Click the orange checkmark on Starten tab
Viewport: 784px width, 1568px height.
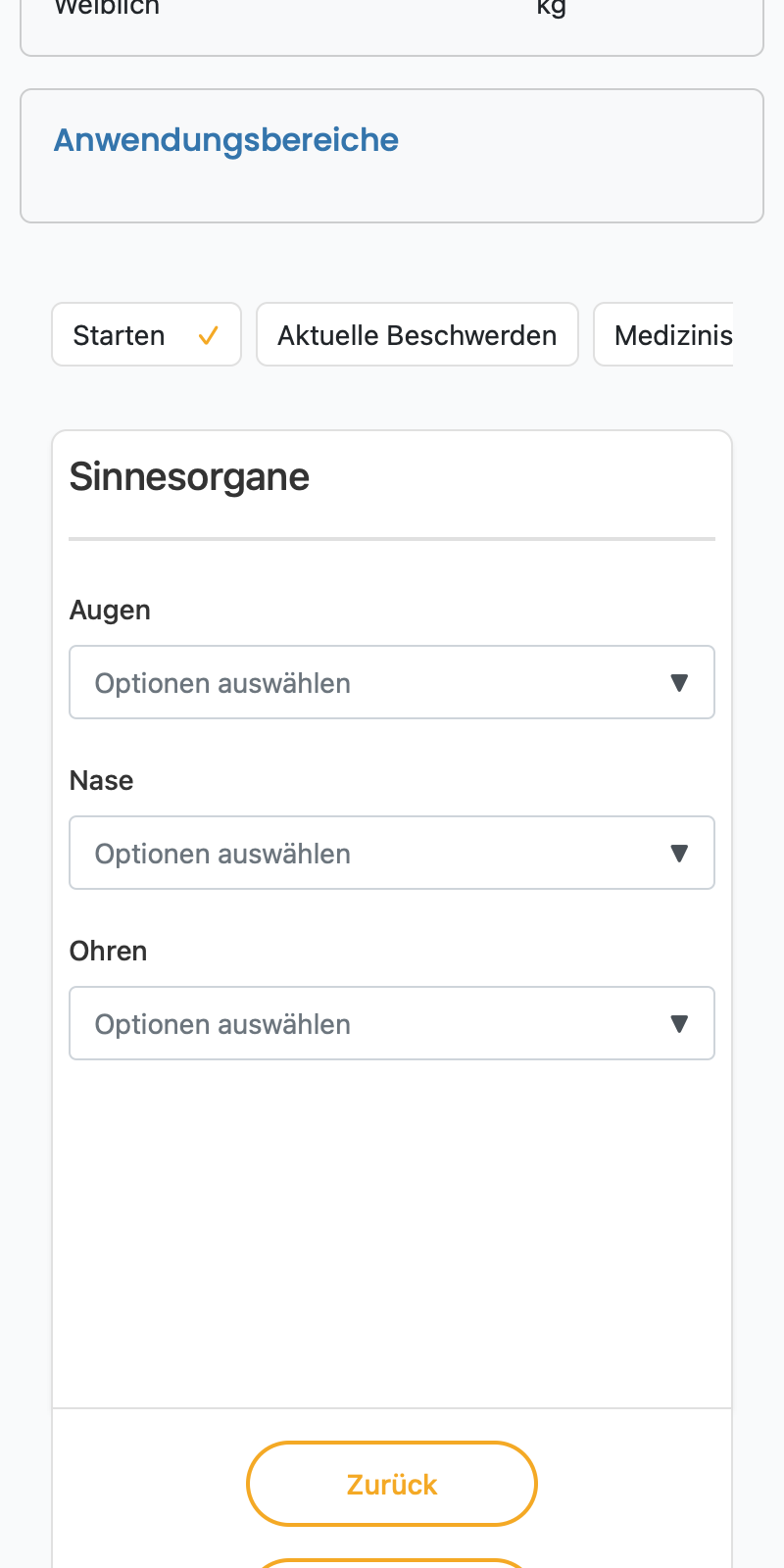click(208, 336)
